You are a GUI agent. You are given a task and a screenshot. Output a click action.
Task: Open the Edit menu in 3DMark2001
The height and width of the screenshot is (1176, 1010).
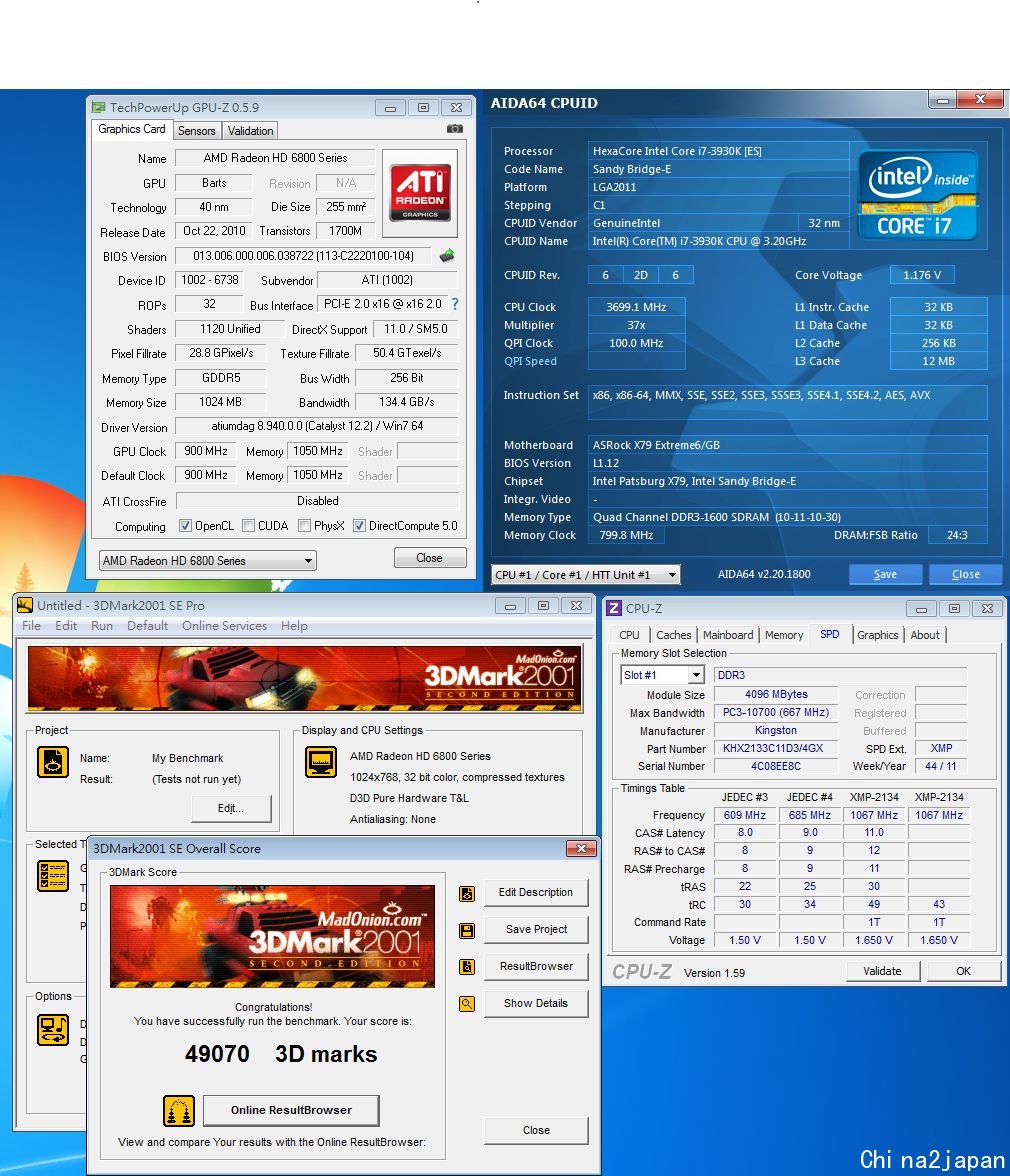pyautogui.click(x=66, y=626)
